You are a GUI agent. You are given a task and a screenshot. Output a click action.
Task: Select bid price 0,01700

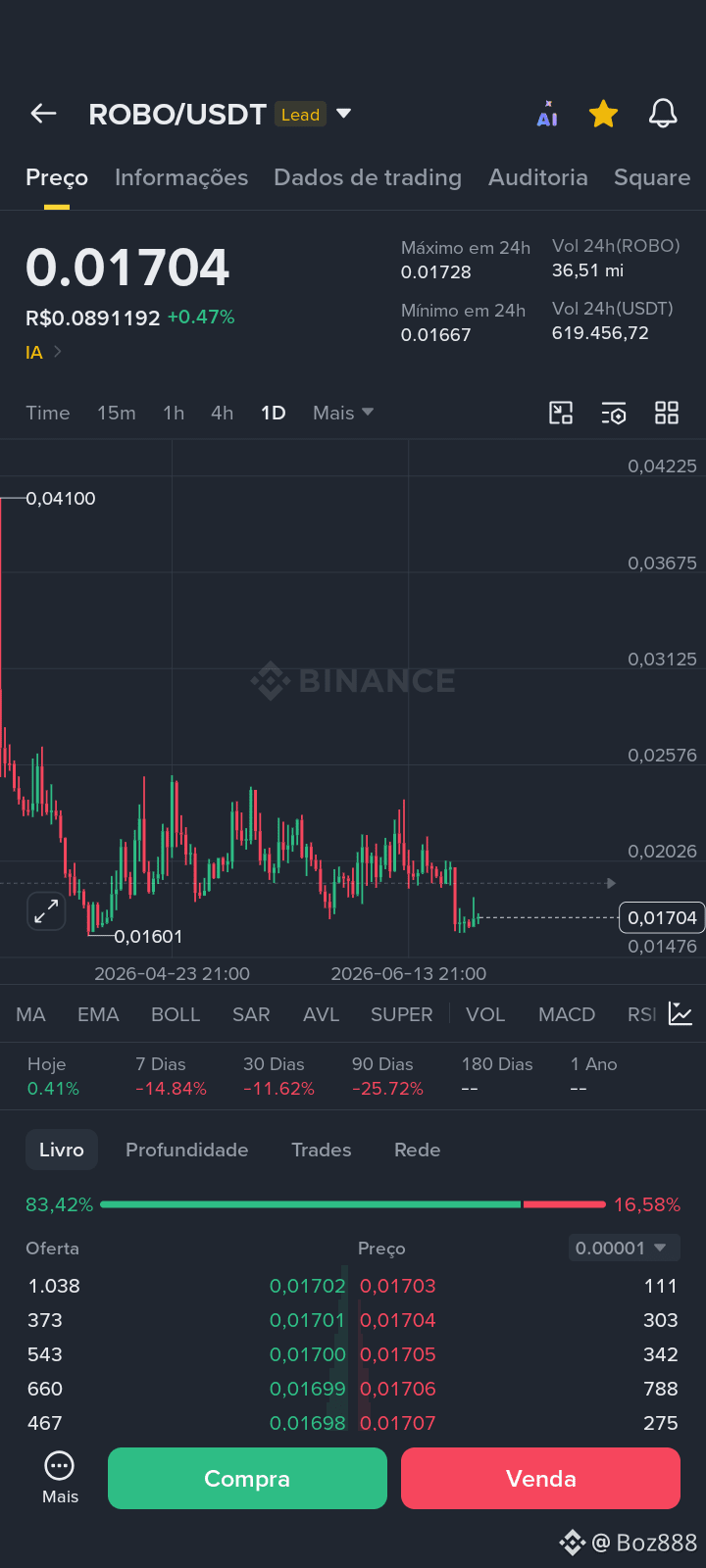308,1354
